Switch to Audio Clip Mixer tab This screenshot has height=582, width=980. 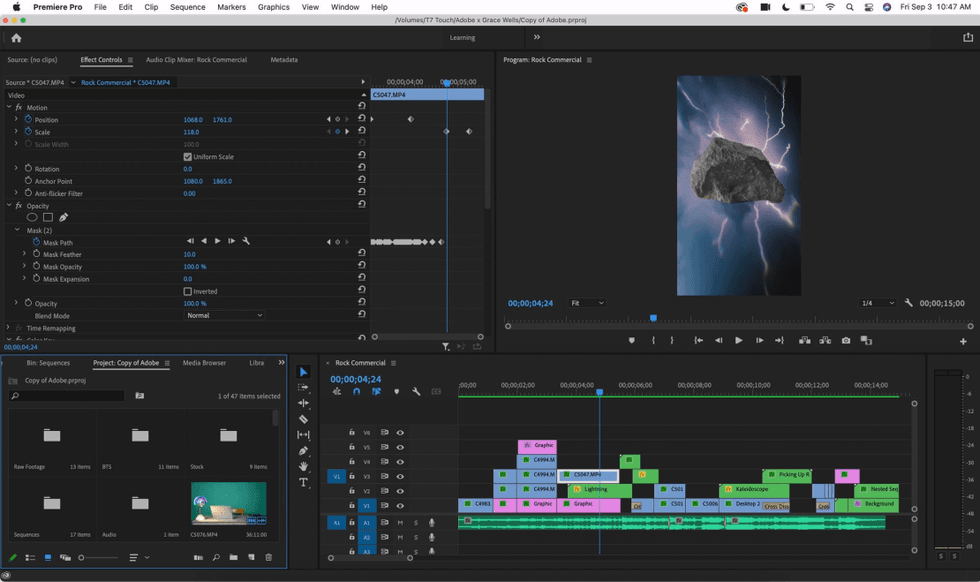click(x=196, y=60)
